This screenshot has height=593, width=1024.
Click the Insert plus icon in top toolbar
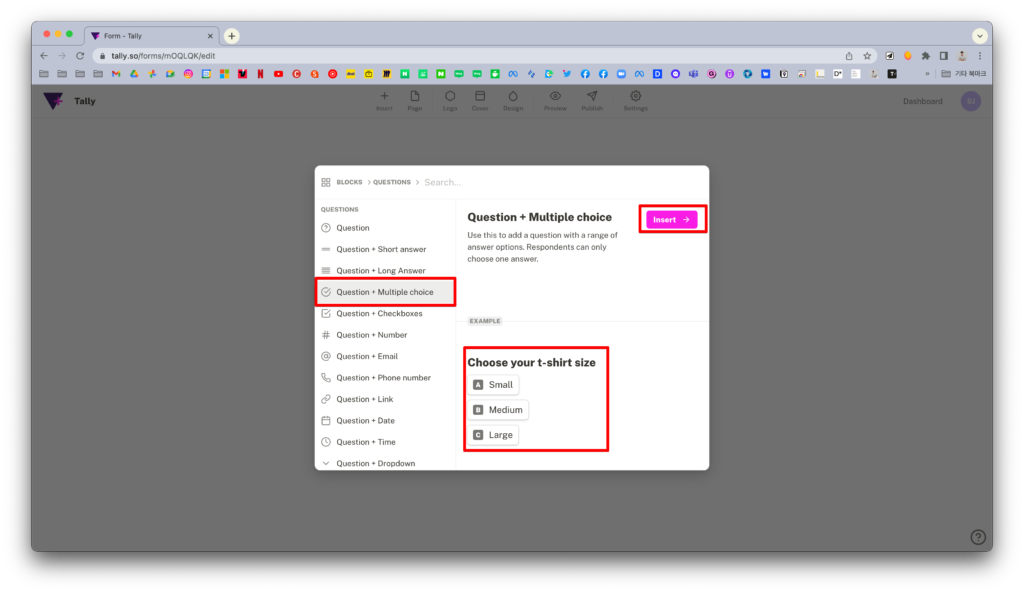click(x=384, y=97)
